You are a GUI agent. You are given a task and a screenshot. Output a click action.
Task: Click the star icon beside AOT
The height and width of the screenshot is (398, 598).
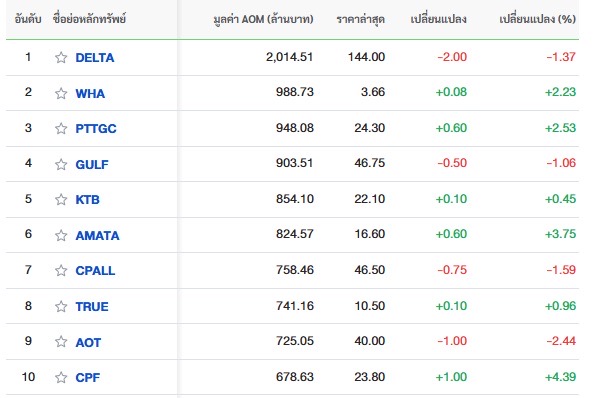[61, 341]
